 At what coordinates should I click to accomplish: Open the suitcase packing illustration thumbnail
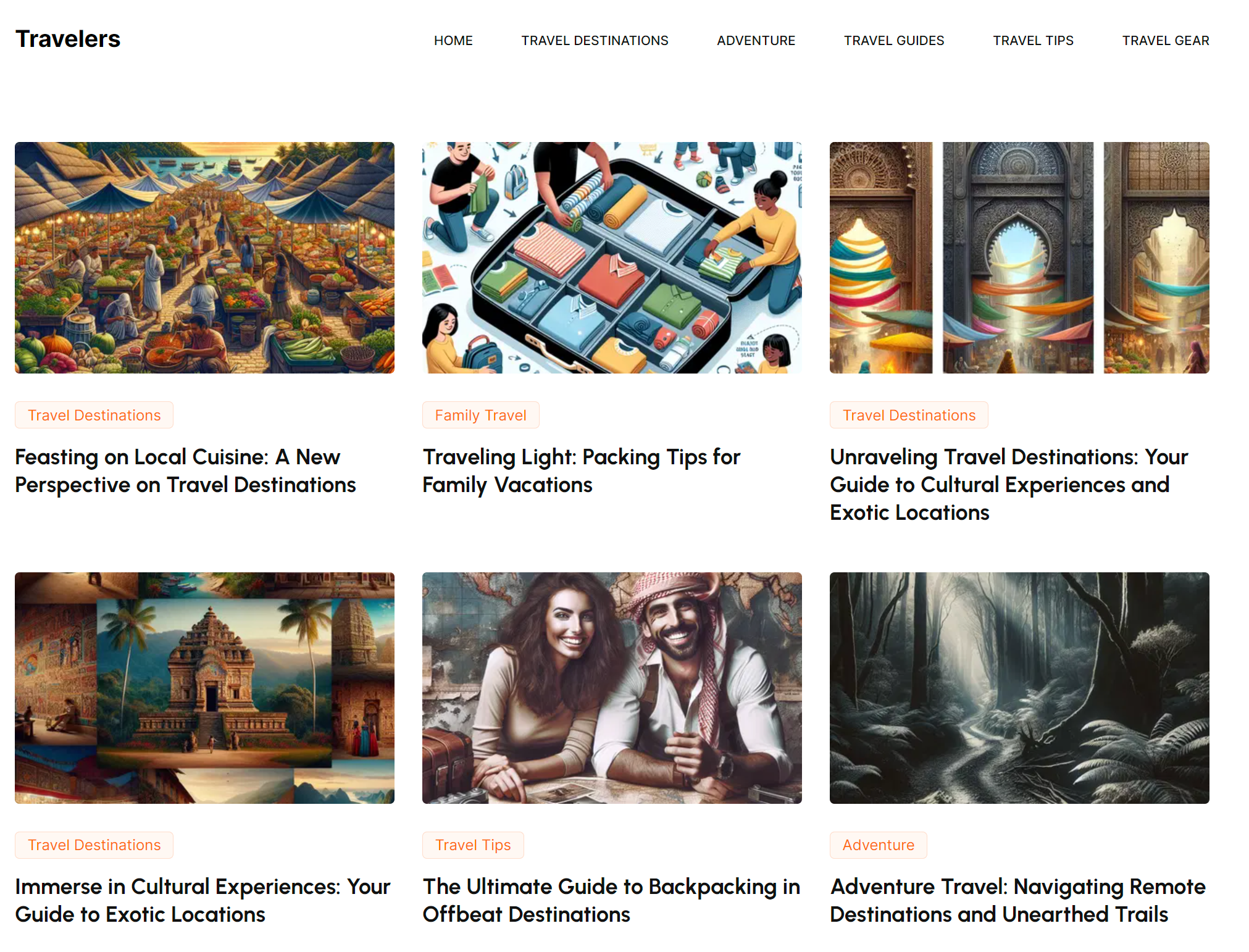pos(612,257)
